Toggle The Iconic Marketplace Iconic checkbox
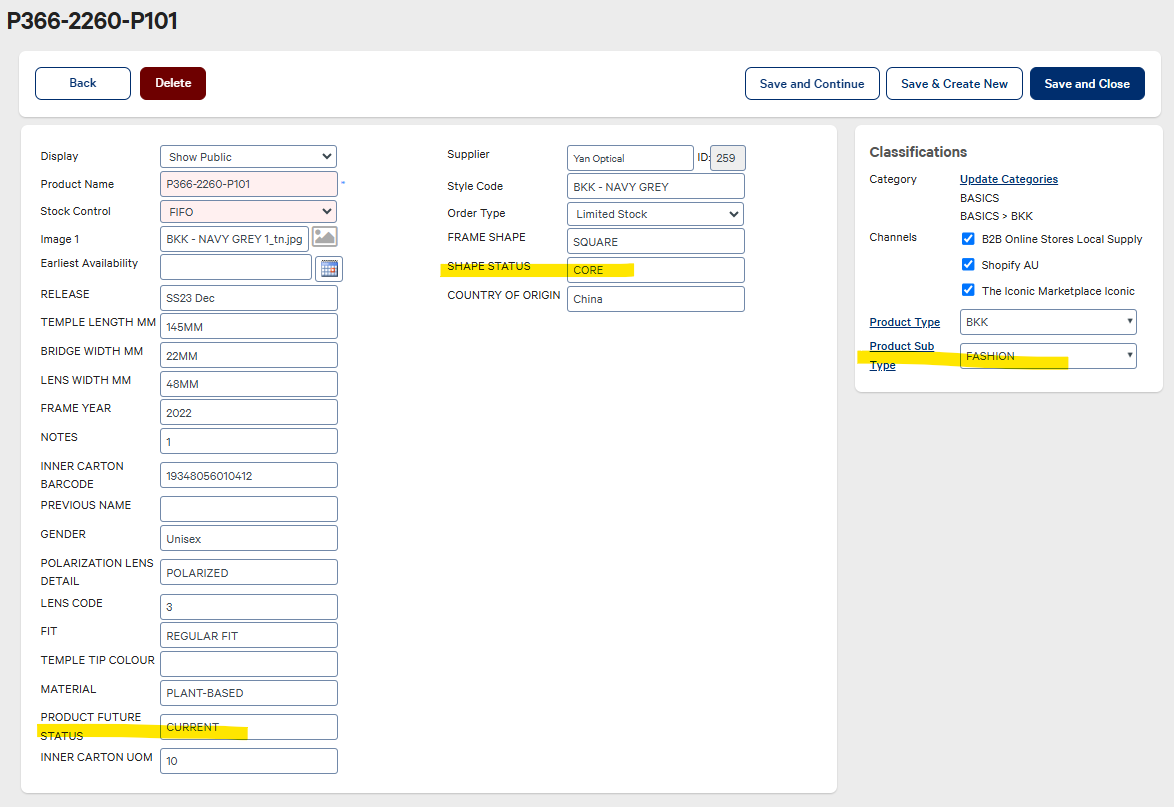This screenshot has height=807, width=1174. (x=967, y=290)
